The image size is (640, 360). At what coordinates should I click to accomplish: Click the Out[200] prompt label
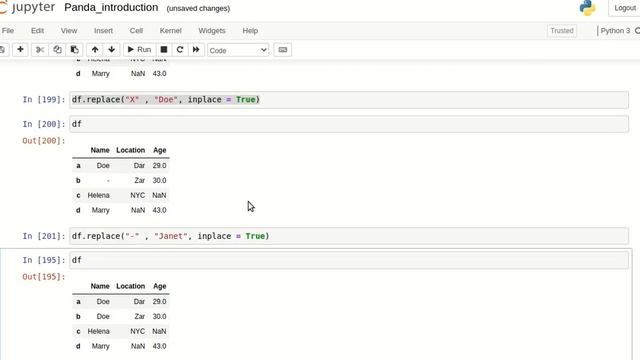[x=44, y=141]
